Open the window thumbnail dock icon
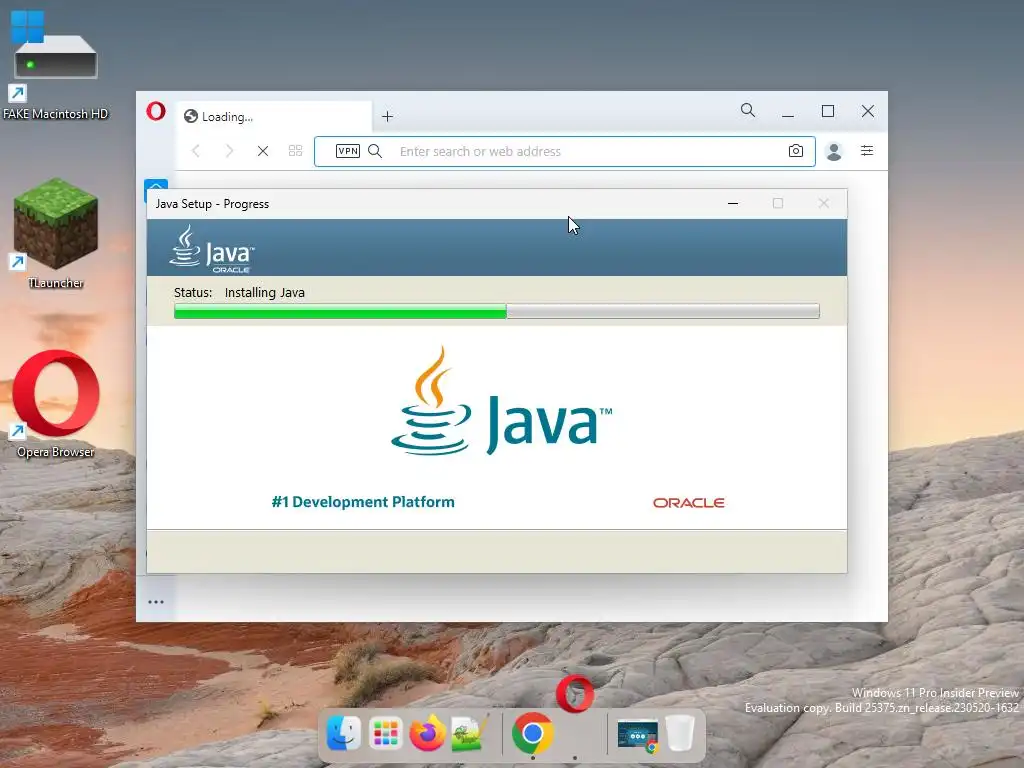1024x768 pixels. pyautogui.click(x=637, y=735)
